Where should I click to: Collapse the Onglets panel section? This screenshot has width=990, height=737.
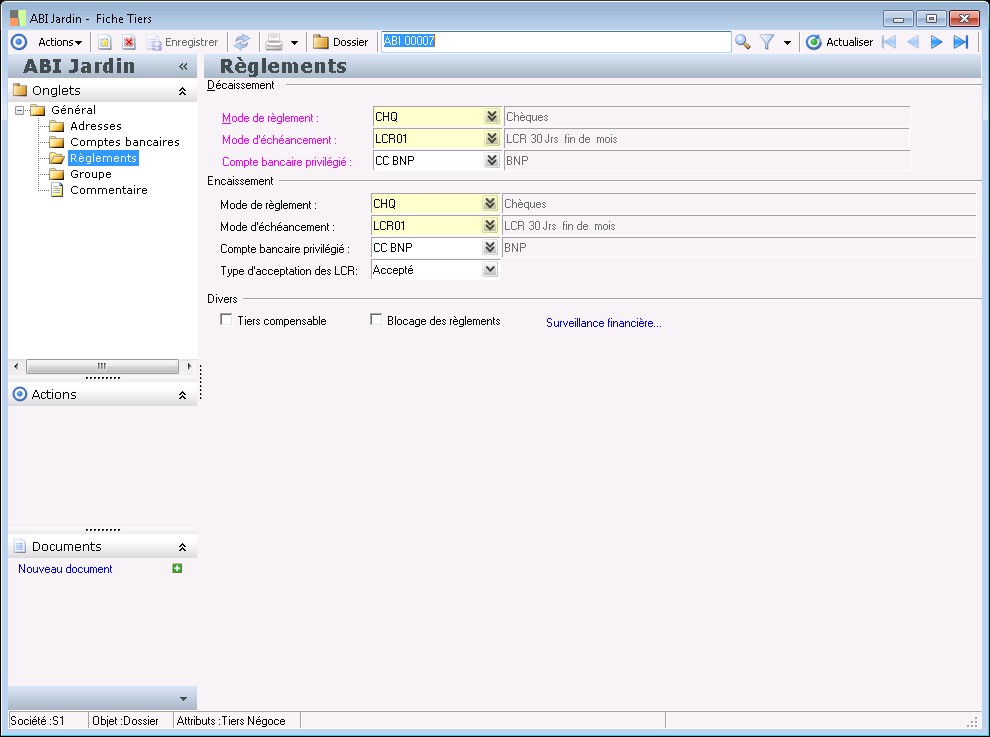182,91
